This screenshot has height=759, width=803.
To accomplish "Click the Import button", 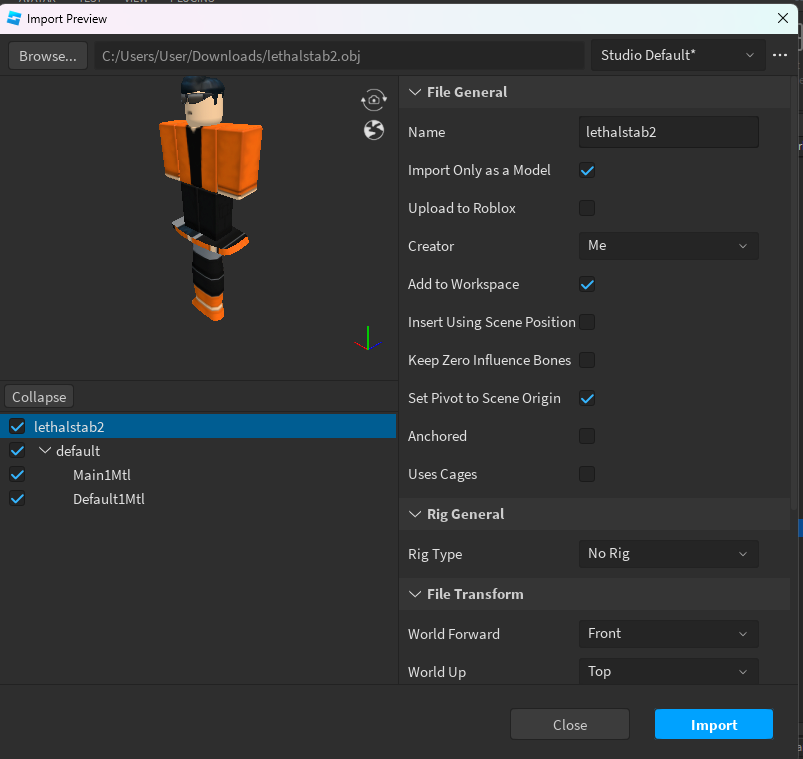I will [713, 724].
